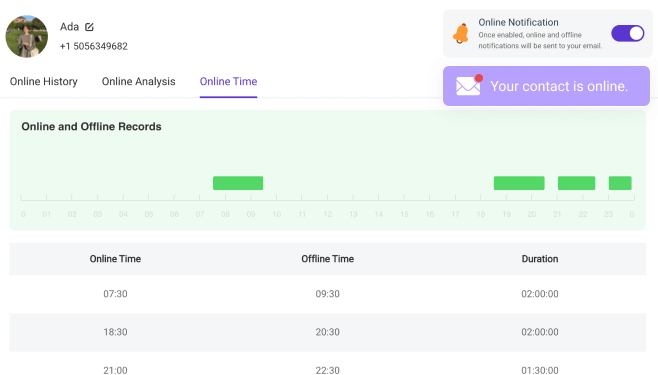Click the edit pencil icon beside Ada
The height and width of the screenshot is (375, 658).
tap(89, 27)
